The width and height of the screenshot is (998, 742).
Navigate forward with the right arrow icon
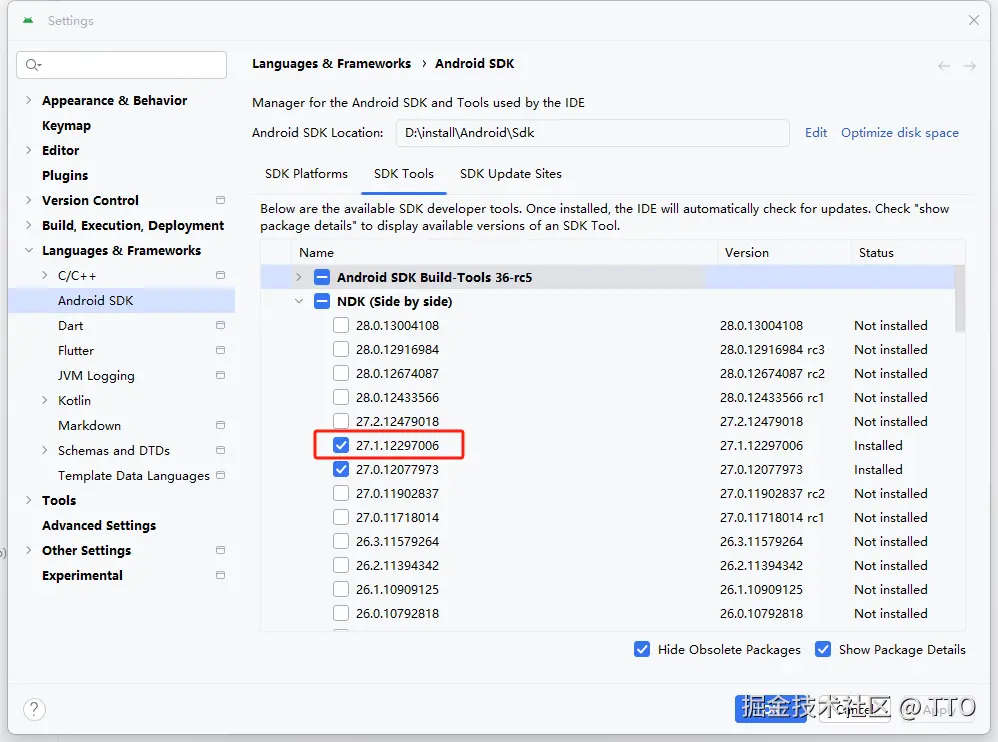click(969, 66)
